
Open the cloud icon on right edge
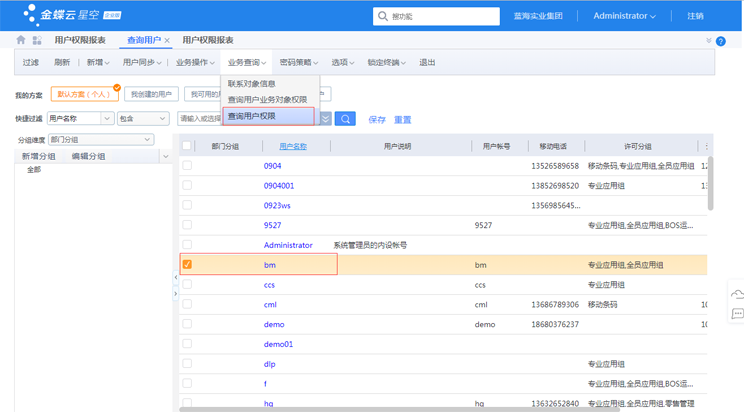(x=737, y=295)
